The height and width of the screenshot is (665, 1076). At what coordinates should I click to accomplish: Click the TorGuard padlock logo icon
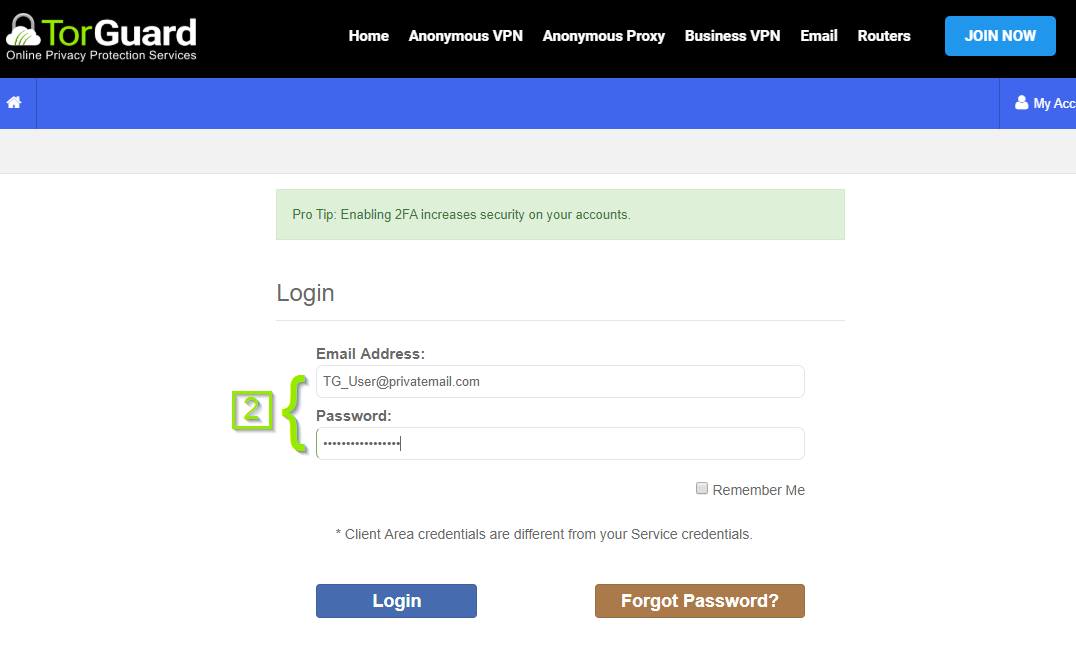[23, 30]
